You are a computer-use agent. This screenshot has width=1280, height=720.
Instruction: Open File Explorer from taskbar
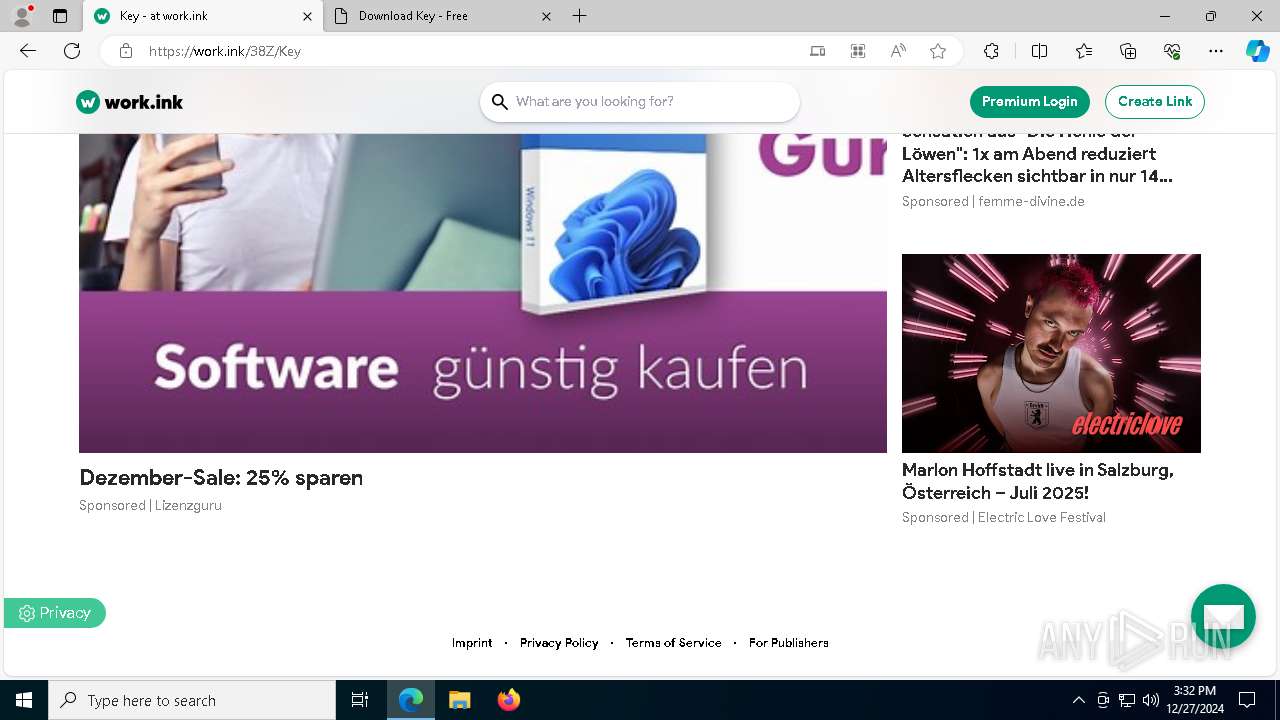459,700
